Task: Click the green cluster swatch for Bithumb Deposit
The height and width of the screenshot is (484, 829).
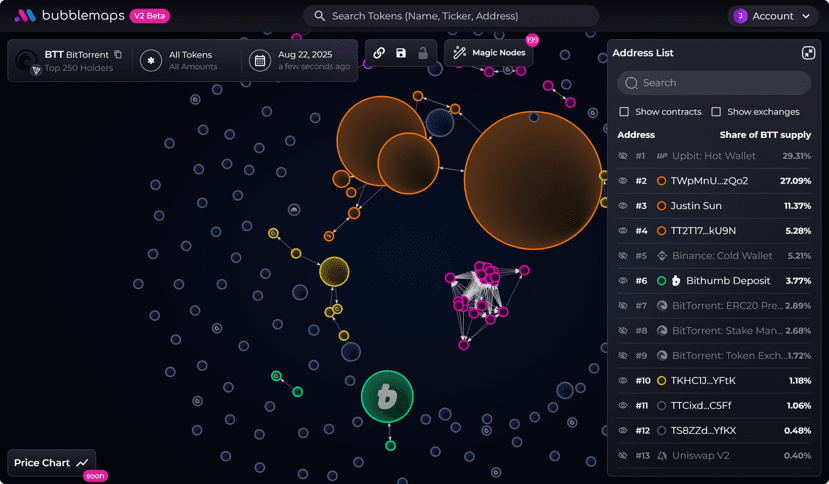Action: pyautogui.click(x=661, y=281)
